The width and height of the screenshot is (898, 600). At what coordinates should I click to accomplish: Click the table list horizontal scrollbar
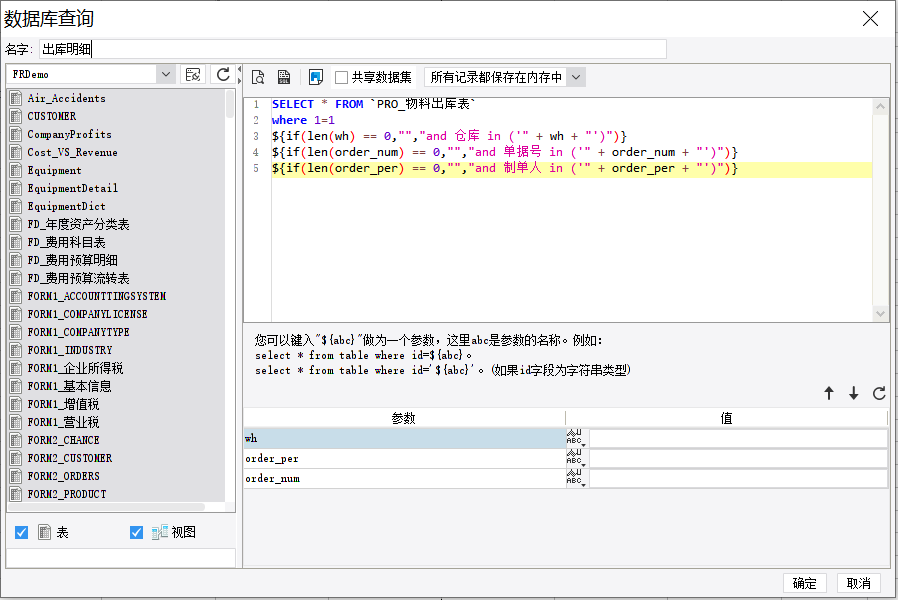(x=108, y=507)
